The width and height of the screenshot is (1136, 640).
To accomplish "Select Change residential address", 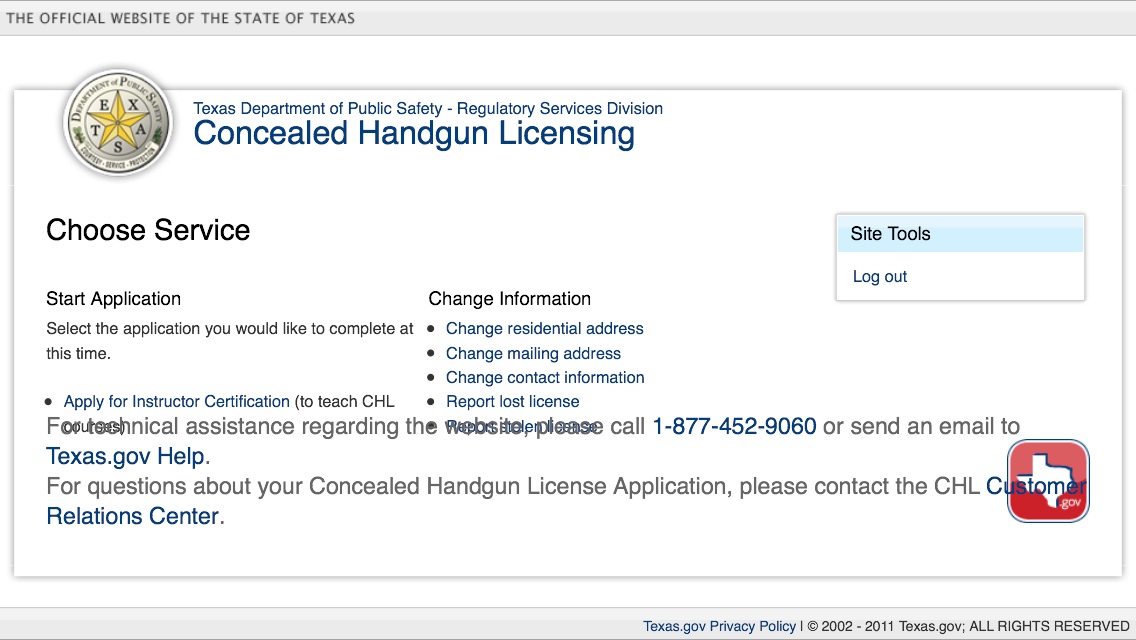I will click(x=544, y=329).
